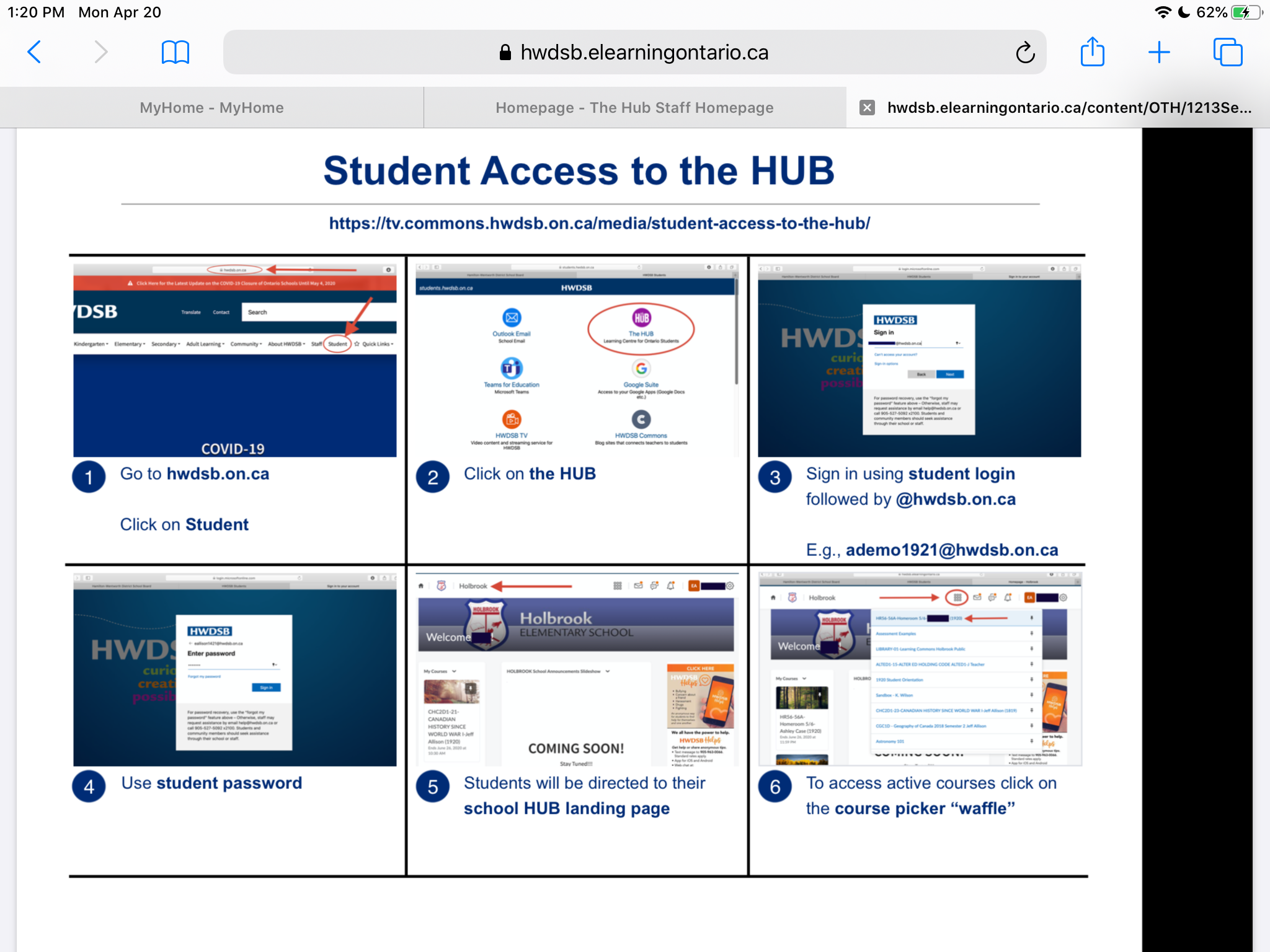Open the tv.commons.hwdsb.on.ca video link

(600, 223)
